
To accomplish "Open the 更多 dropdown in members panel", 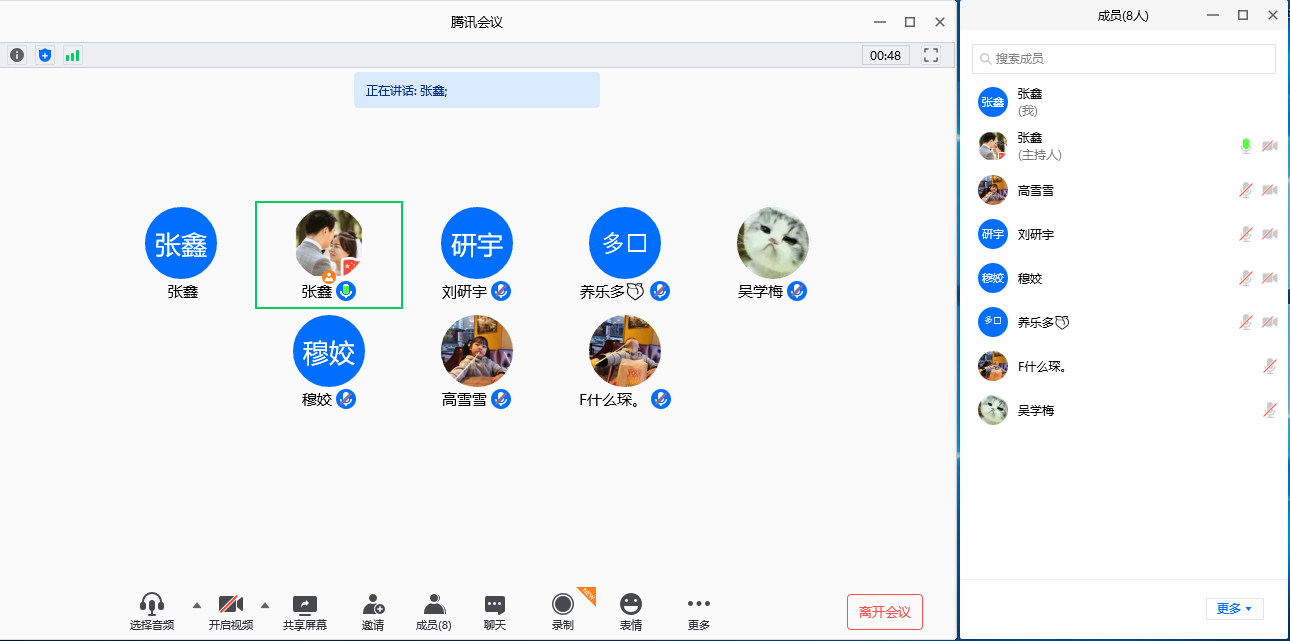I will (1234, 608).
